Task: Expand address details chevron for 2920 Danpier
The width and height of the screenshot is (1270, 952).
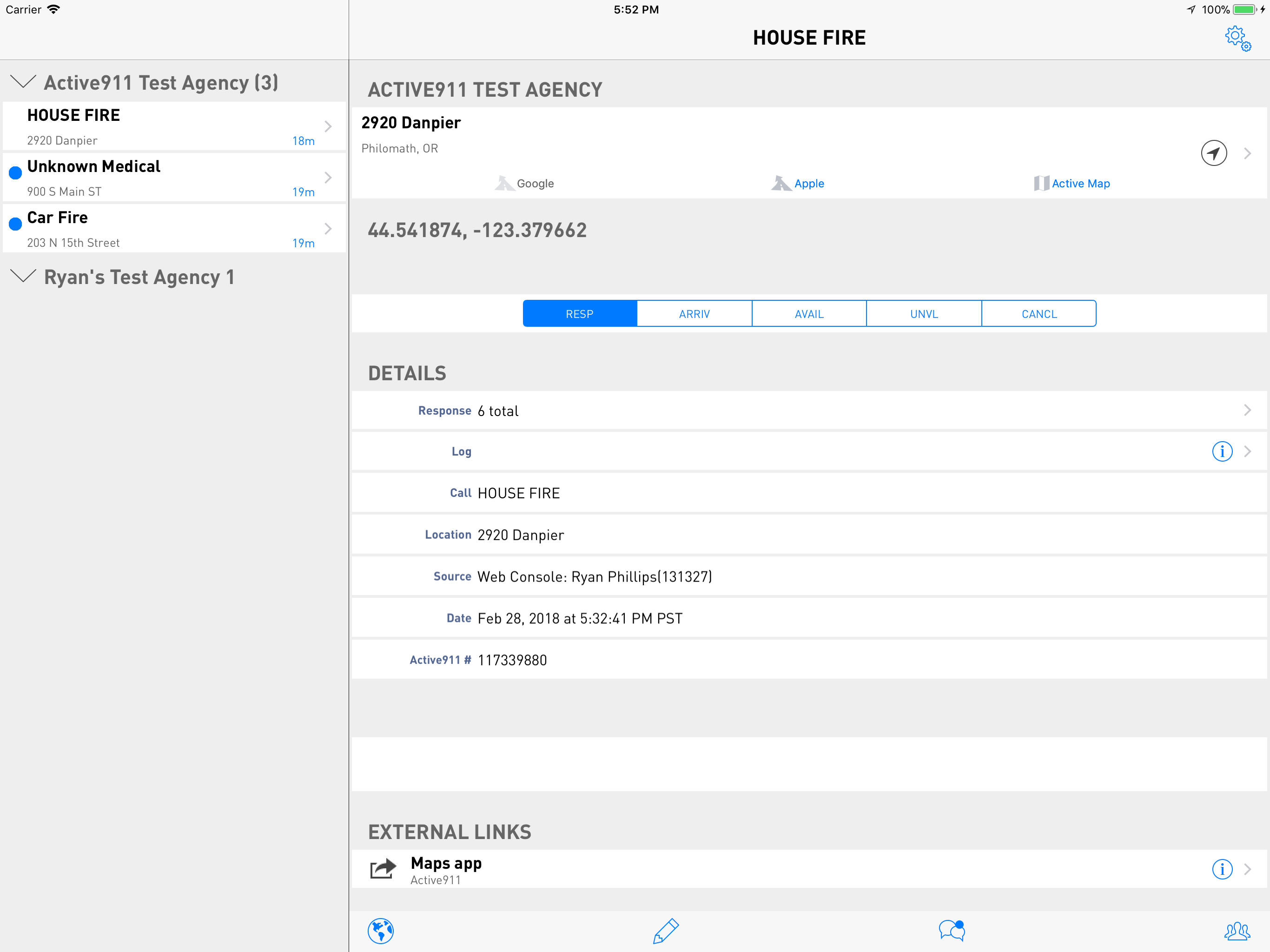Action: pos(1247,153)
